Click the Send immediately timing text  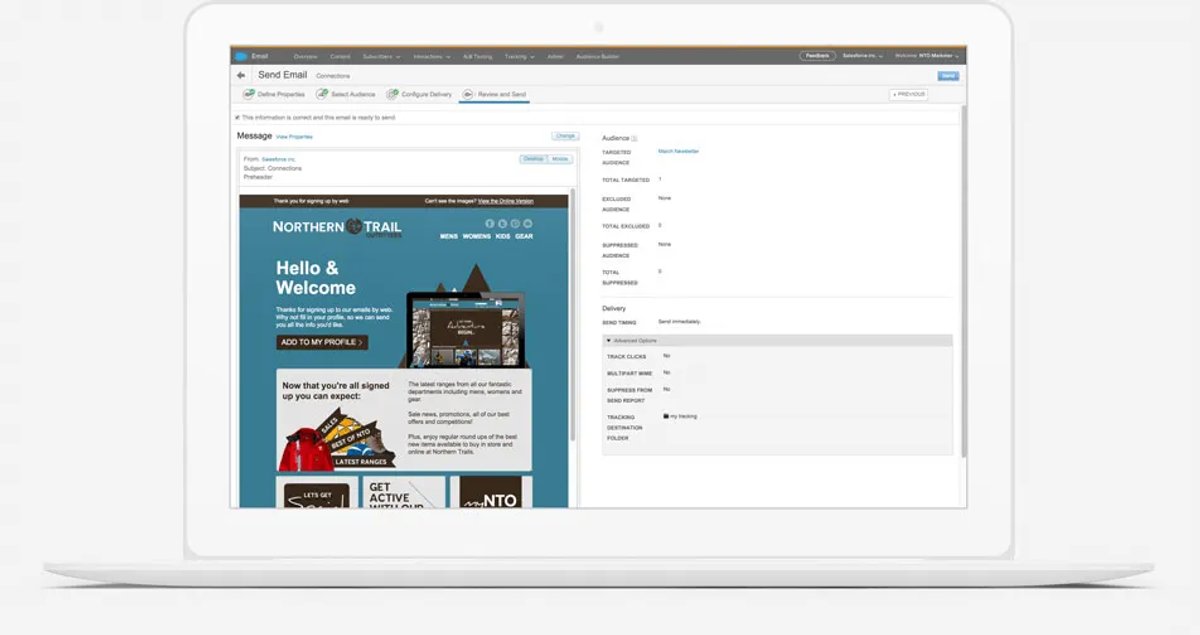pyautogui.click(x=679, y=322)
